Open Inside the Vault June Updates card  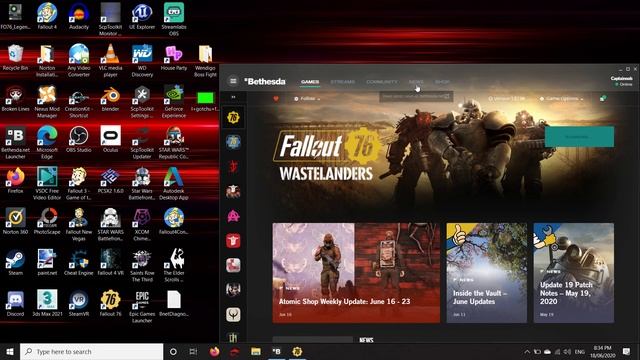[x=487, y=273]
